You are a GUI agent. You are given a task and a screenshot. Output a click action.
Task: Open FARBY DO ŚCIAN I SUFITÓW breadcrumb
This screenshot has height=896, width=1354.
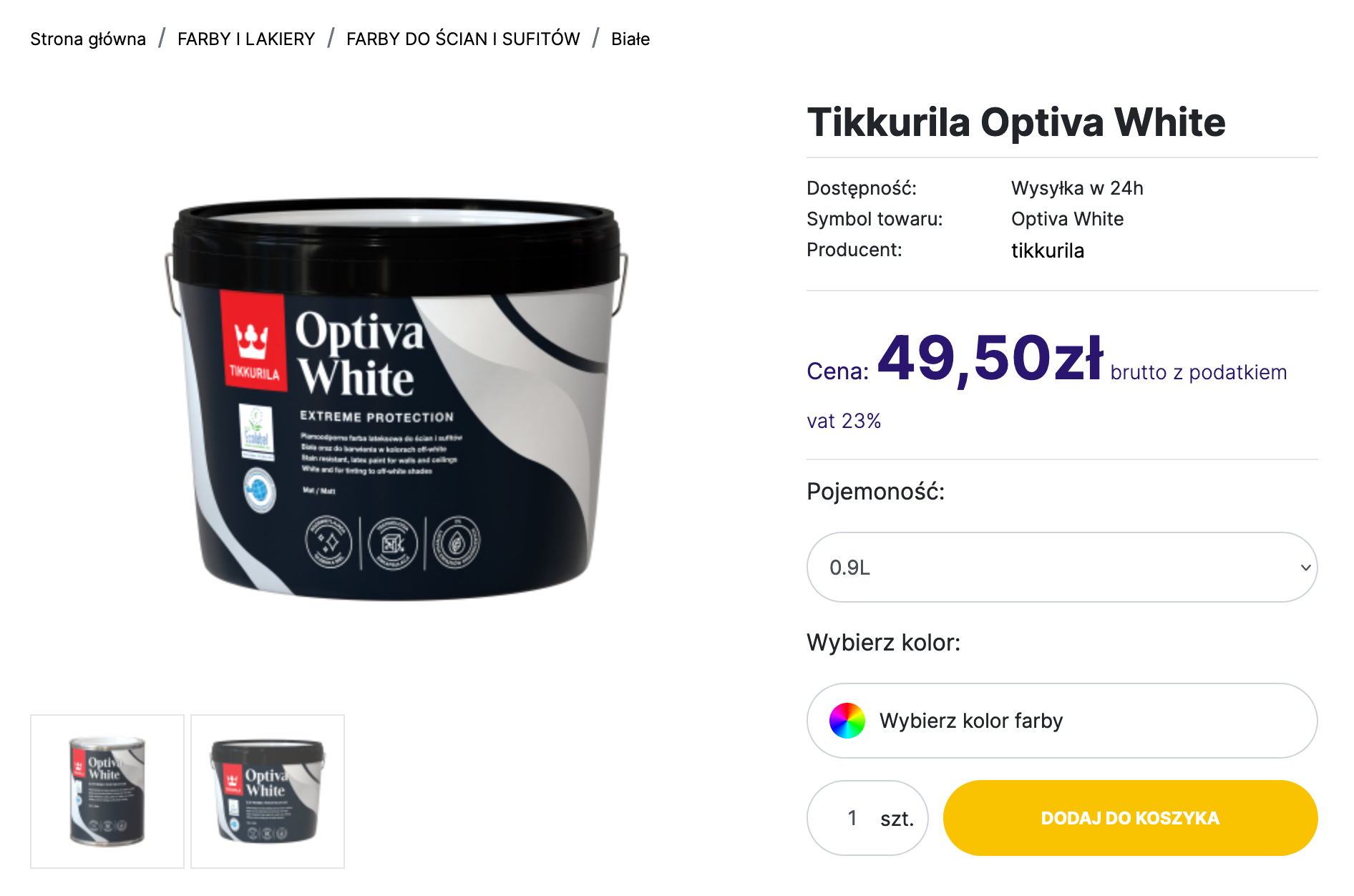click(463, 39)
